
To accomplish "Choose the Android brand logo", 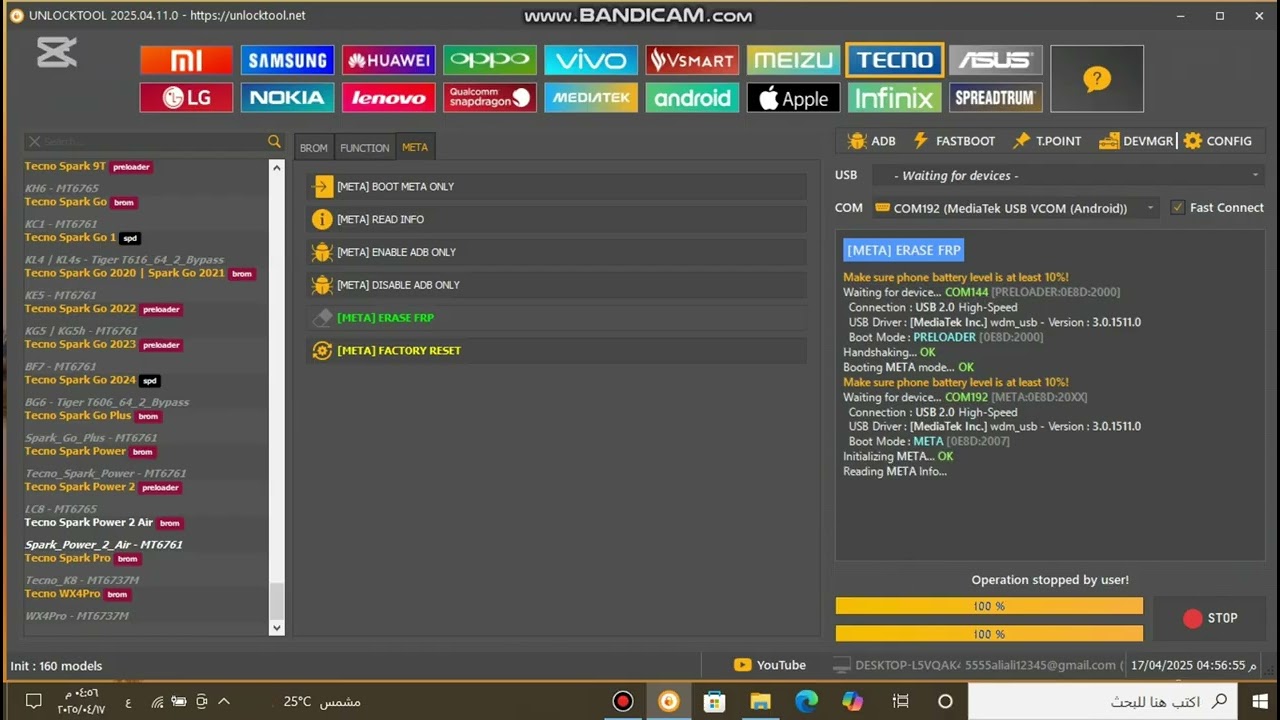I will click(x=692, y=97).
